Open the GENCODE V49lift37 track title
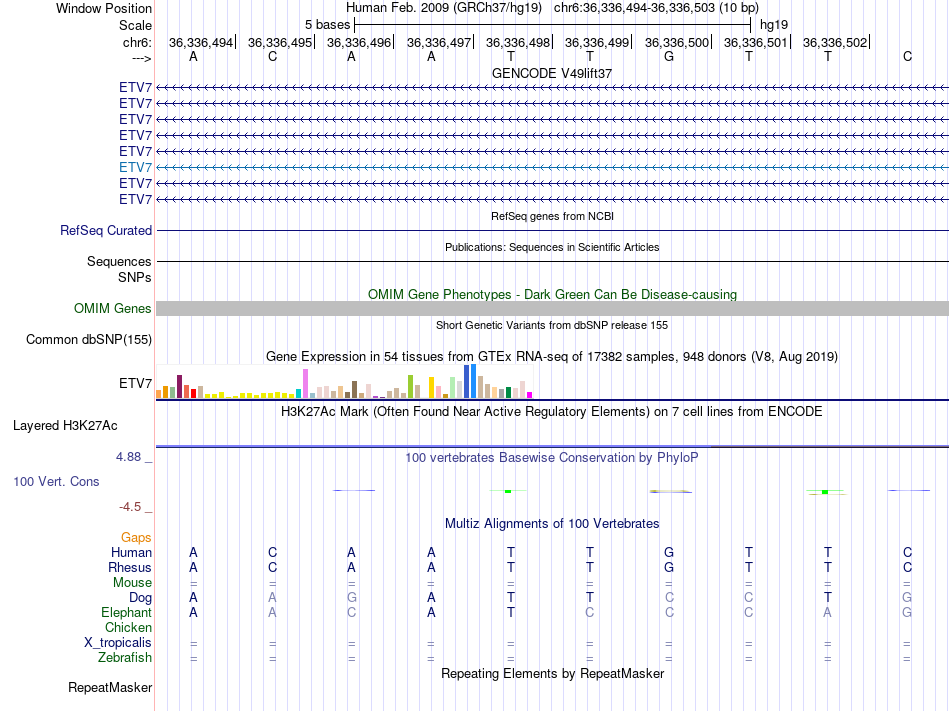 (x=552, y=73)
